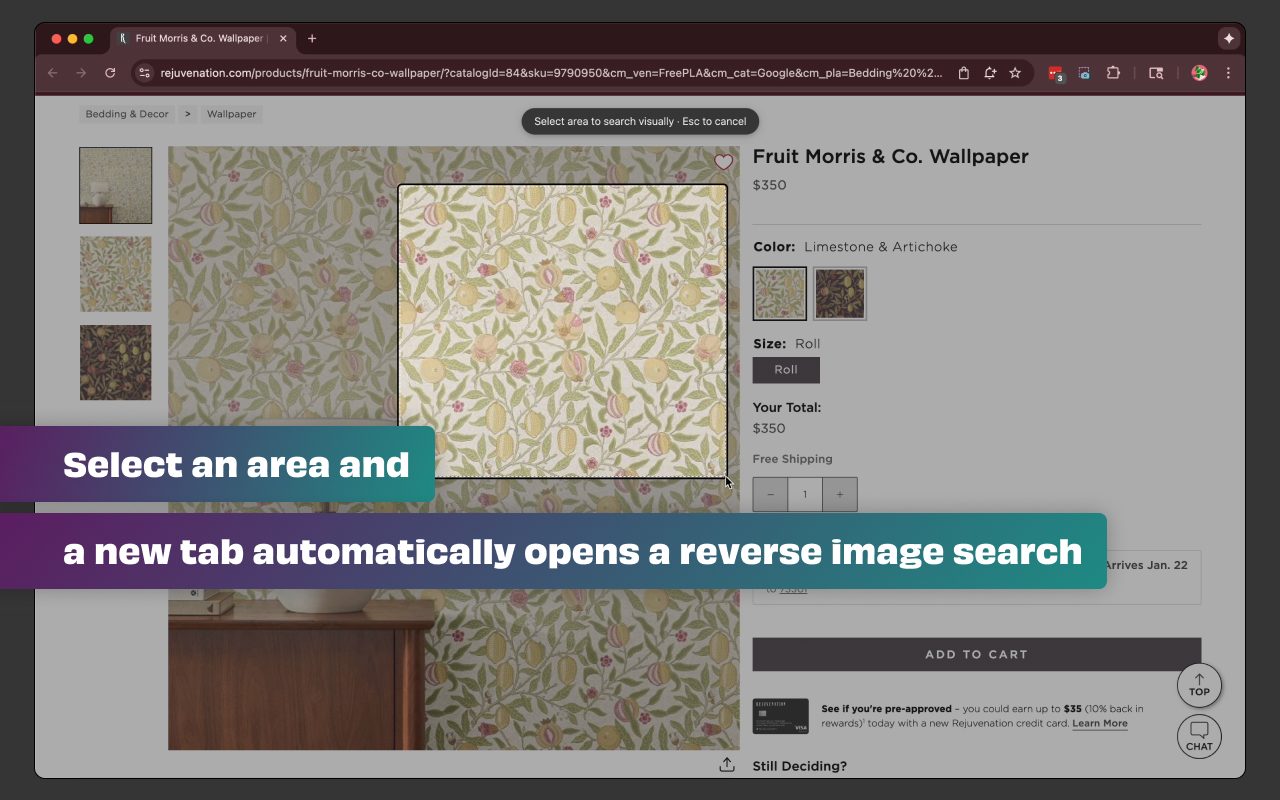Close the Fruit Morris & Co. Wallpaper tab
1280x800 pixels.
pyautogui.click(x=283, y=39)
